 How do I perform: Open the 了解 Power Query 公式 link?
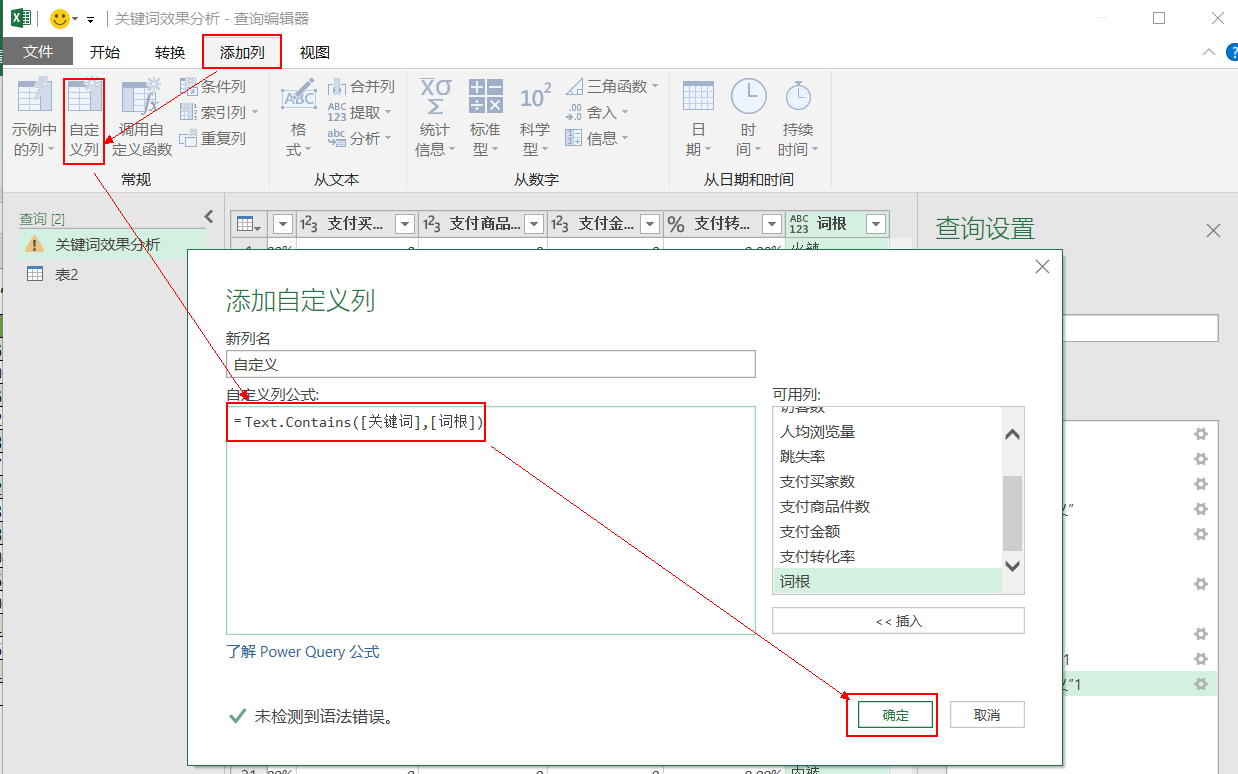point(303,652)
